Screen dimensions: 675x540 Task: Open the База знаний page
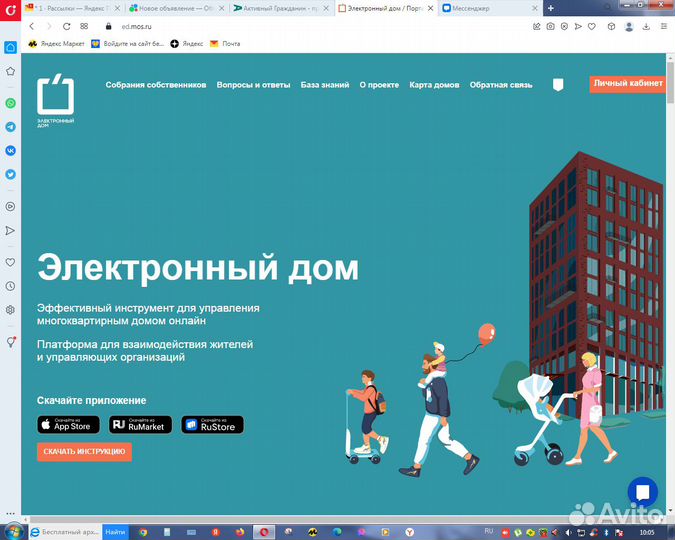325,85
